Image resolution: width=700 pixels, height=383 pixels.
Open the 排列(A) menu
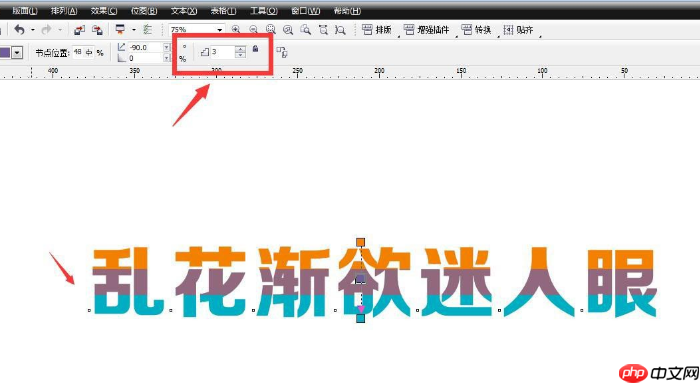pyautogui.click(x=64, y=11)
